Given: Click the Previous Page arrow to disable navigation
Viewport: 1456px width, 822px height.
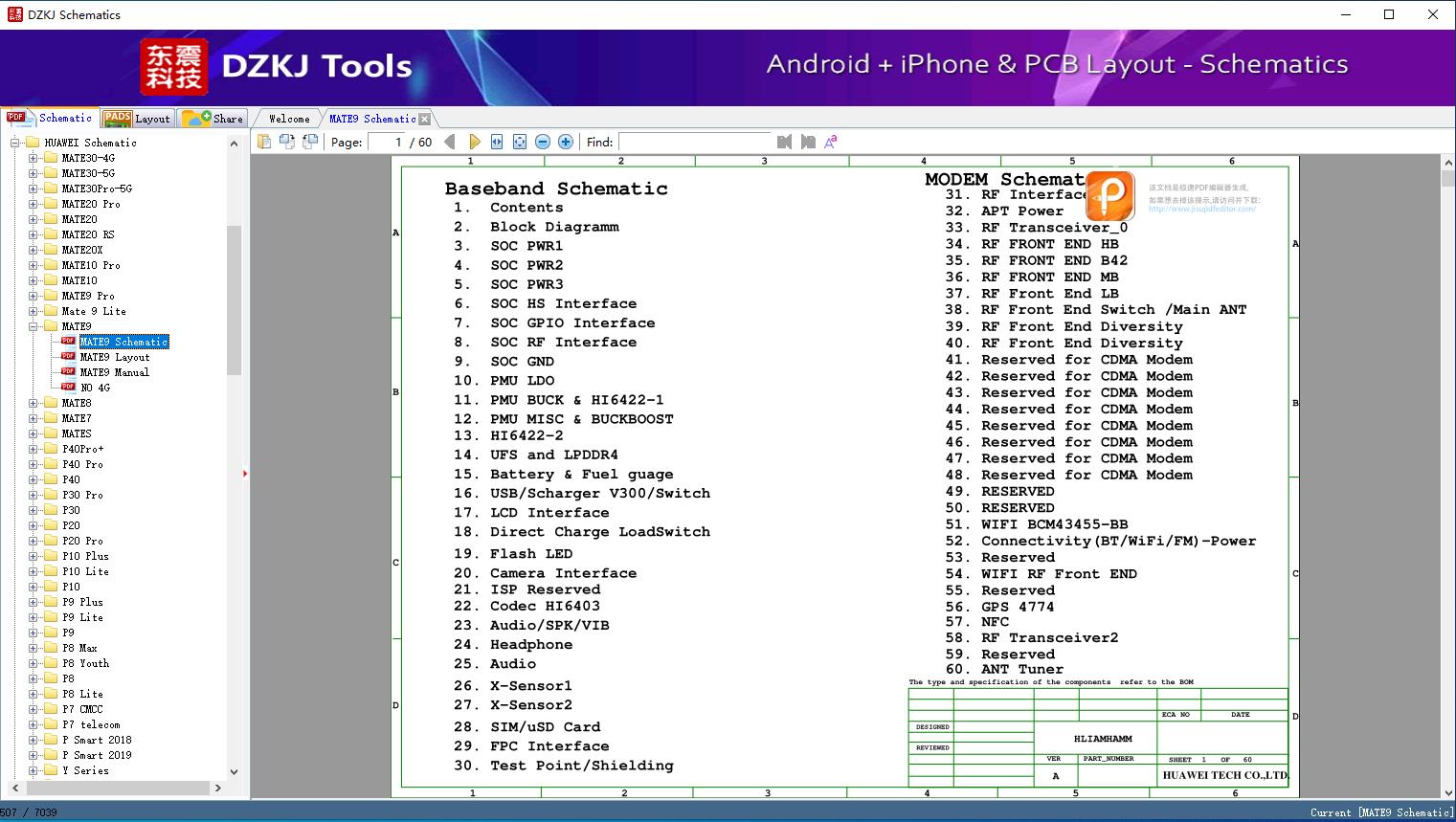Looking at the screenshot, I should (x=451, y=141).
